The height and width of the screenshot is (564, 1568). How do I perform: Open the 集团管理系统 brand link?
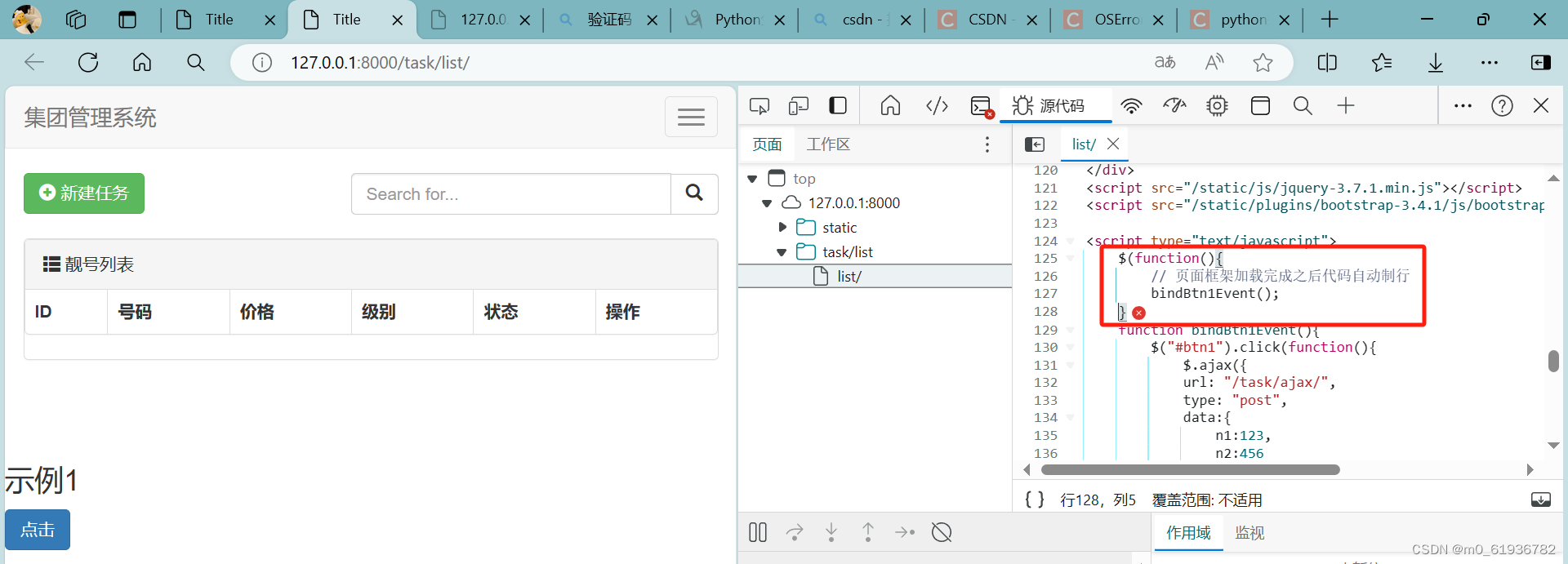click(90, 118)
